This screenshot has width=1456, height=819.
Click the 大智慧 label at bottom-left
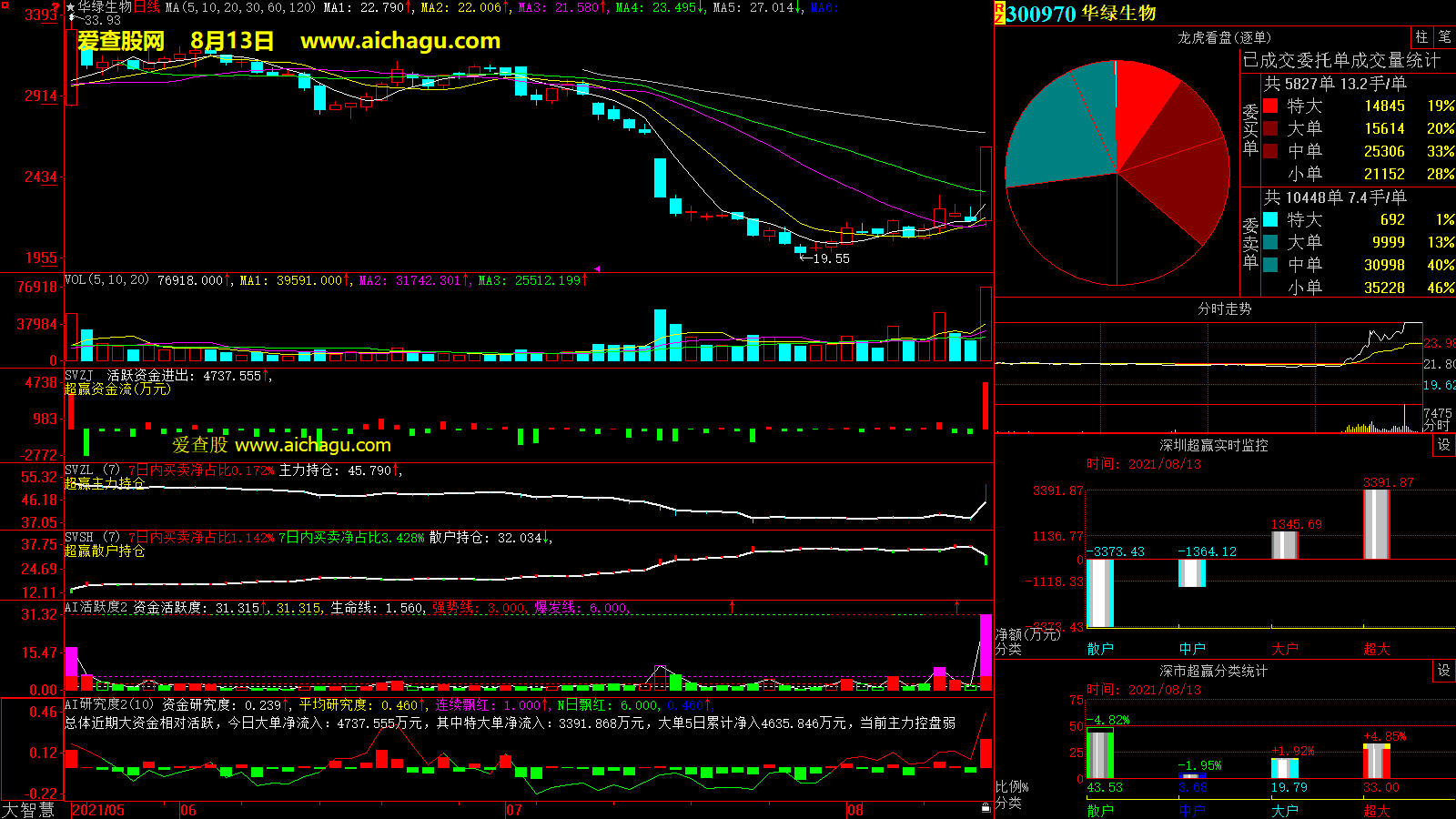(x=28, y=810)
